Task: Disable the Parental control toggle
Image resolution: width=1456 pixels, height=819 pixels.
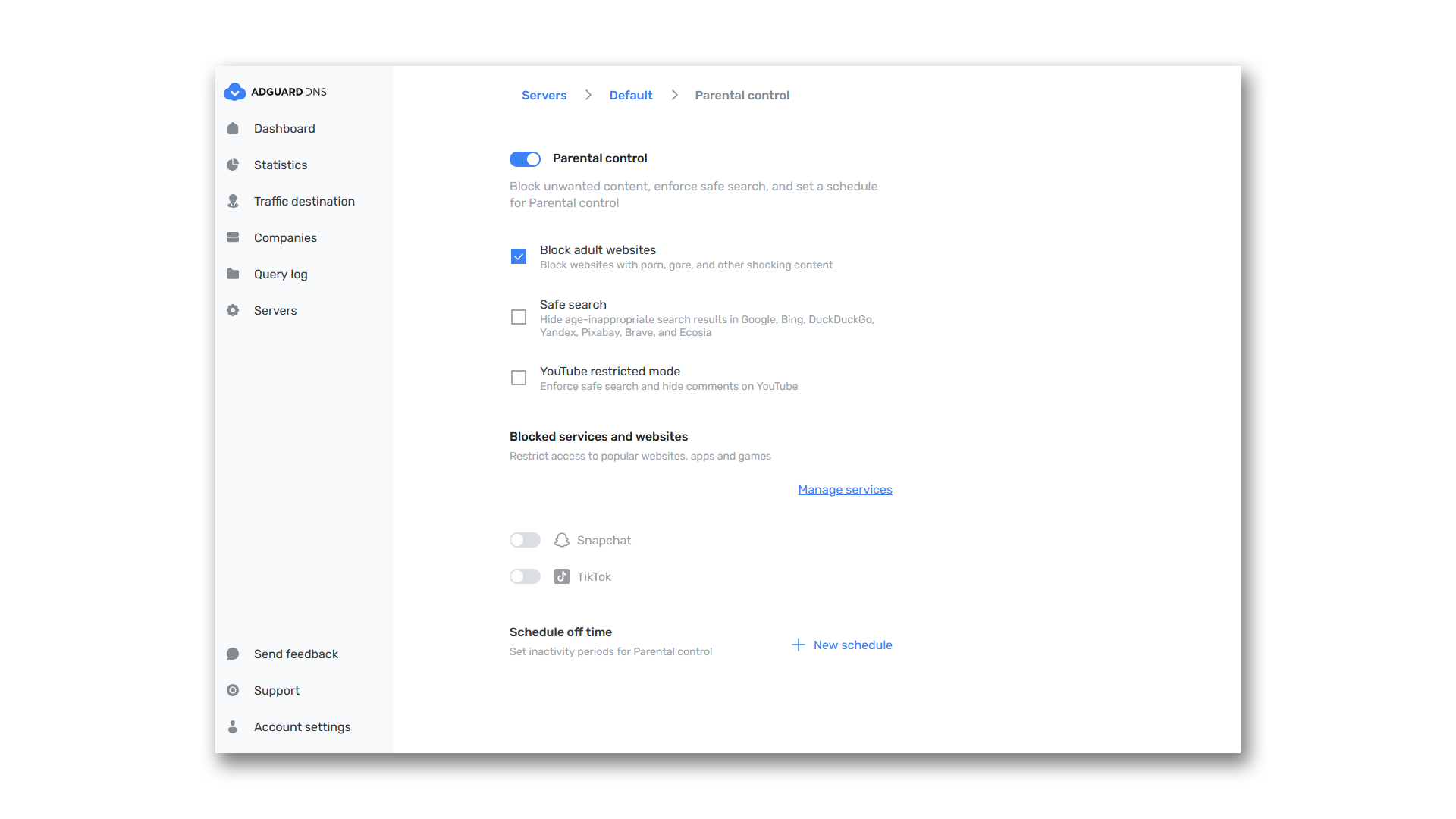Action: pos(525,159)
